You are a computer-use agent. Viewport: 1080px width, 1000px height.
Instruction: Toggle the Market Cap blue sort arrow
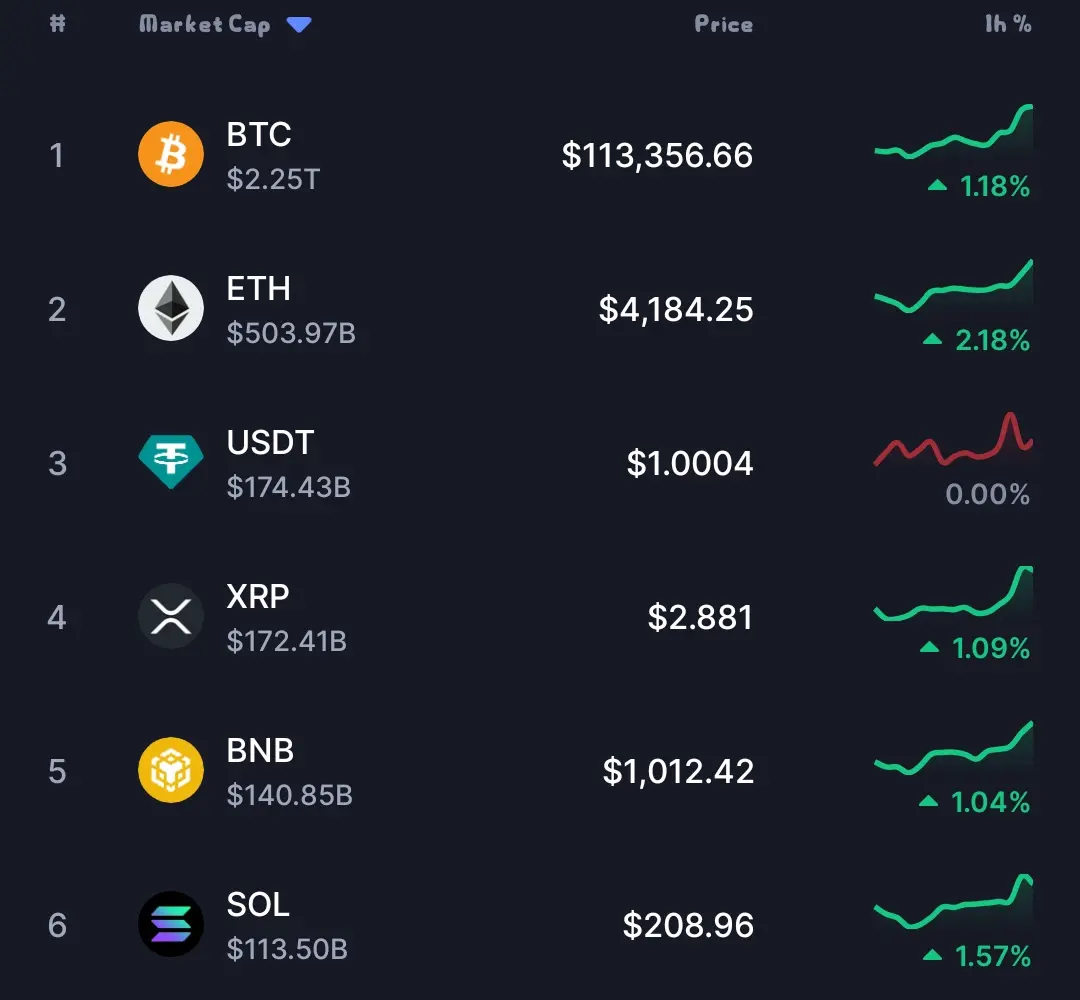pyautogui.click(x=299, y=25)
